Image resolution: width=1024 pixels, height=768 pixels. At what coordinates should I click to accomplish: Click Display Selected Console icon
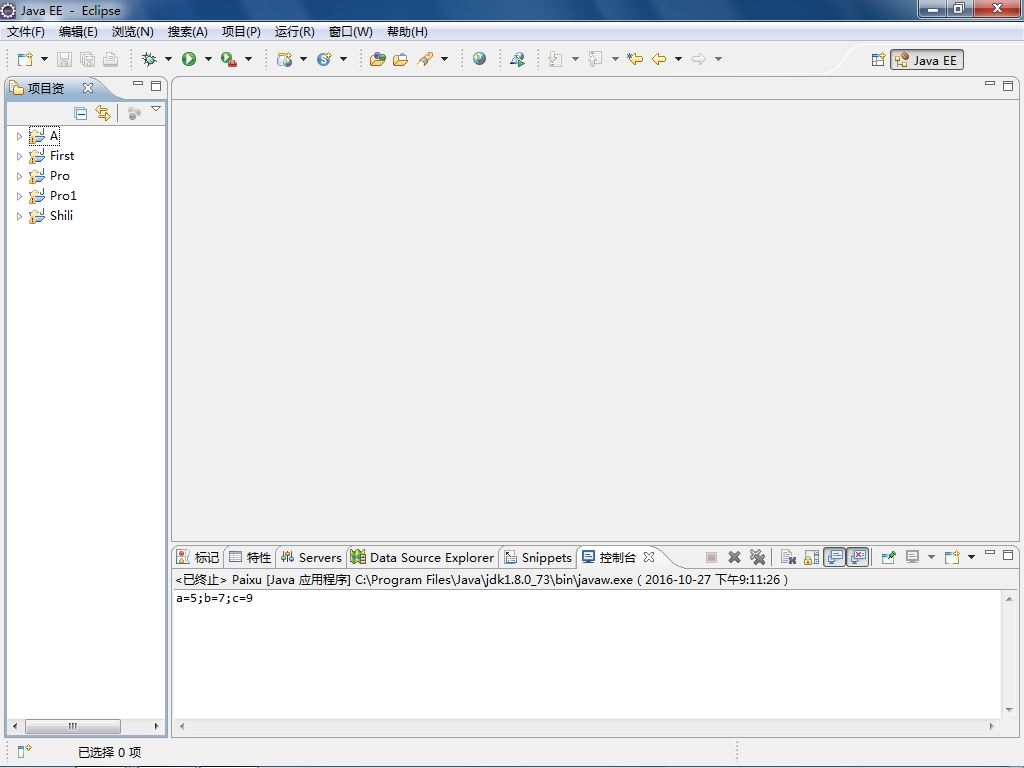[912, 557]
